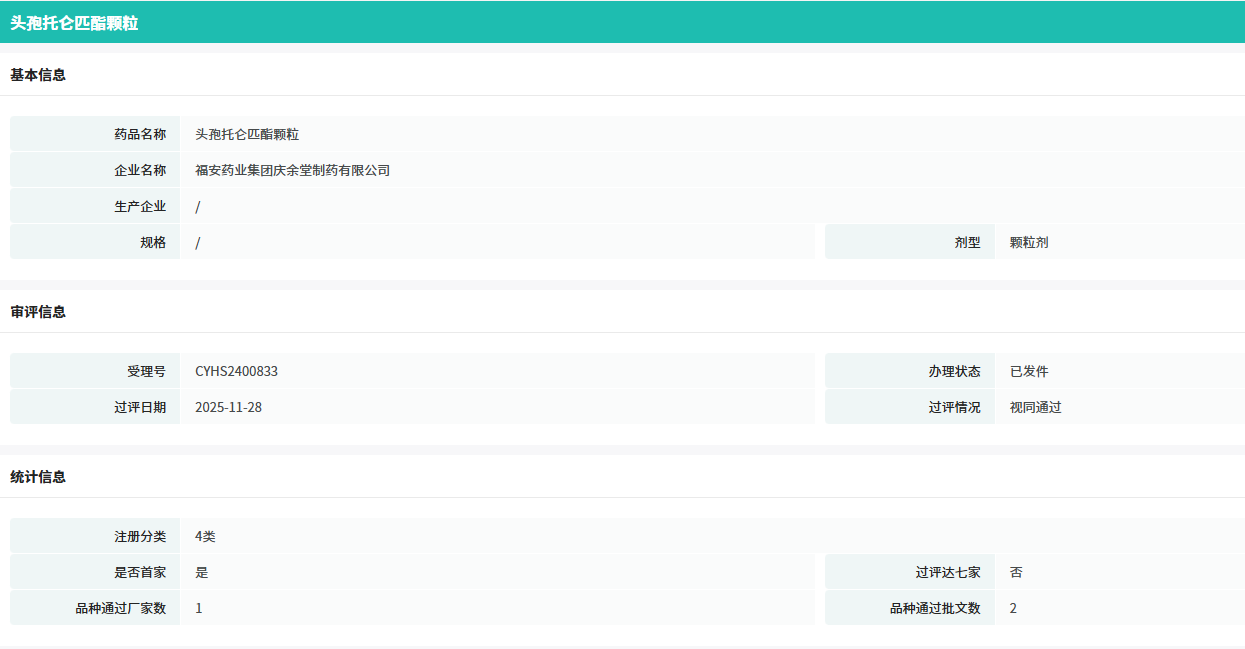Click the 品种通过厂家数 field label

click(x=121, y=608)
